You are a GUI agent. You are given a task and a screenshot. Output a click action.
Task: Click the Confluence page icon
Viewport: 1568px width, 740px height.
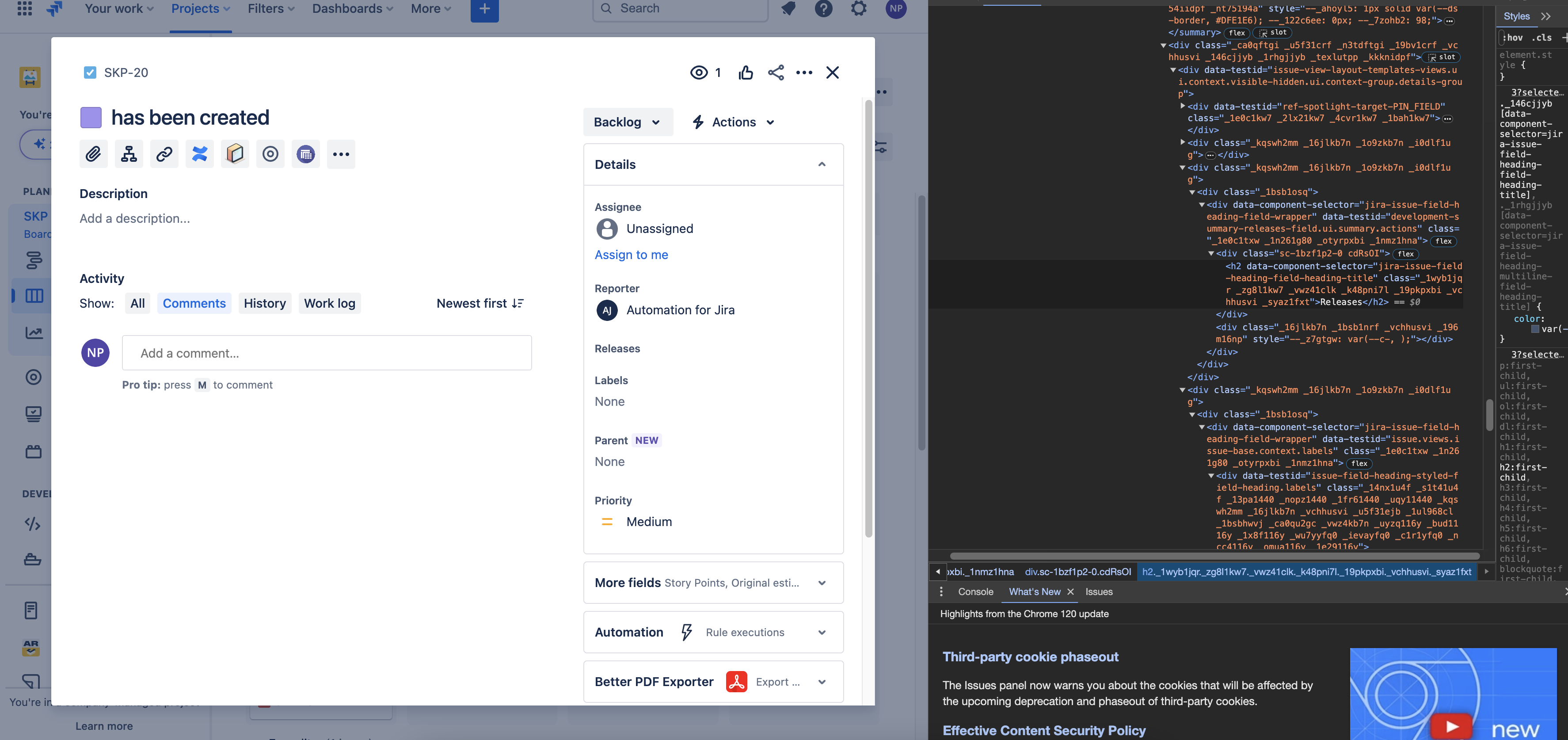pyautogui.click(x=200, y=154)
